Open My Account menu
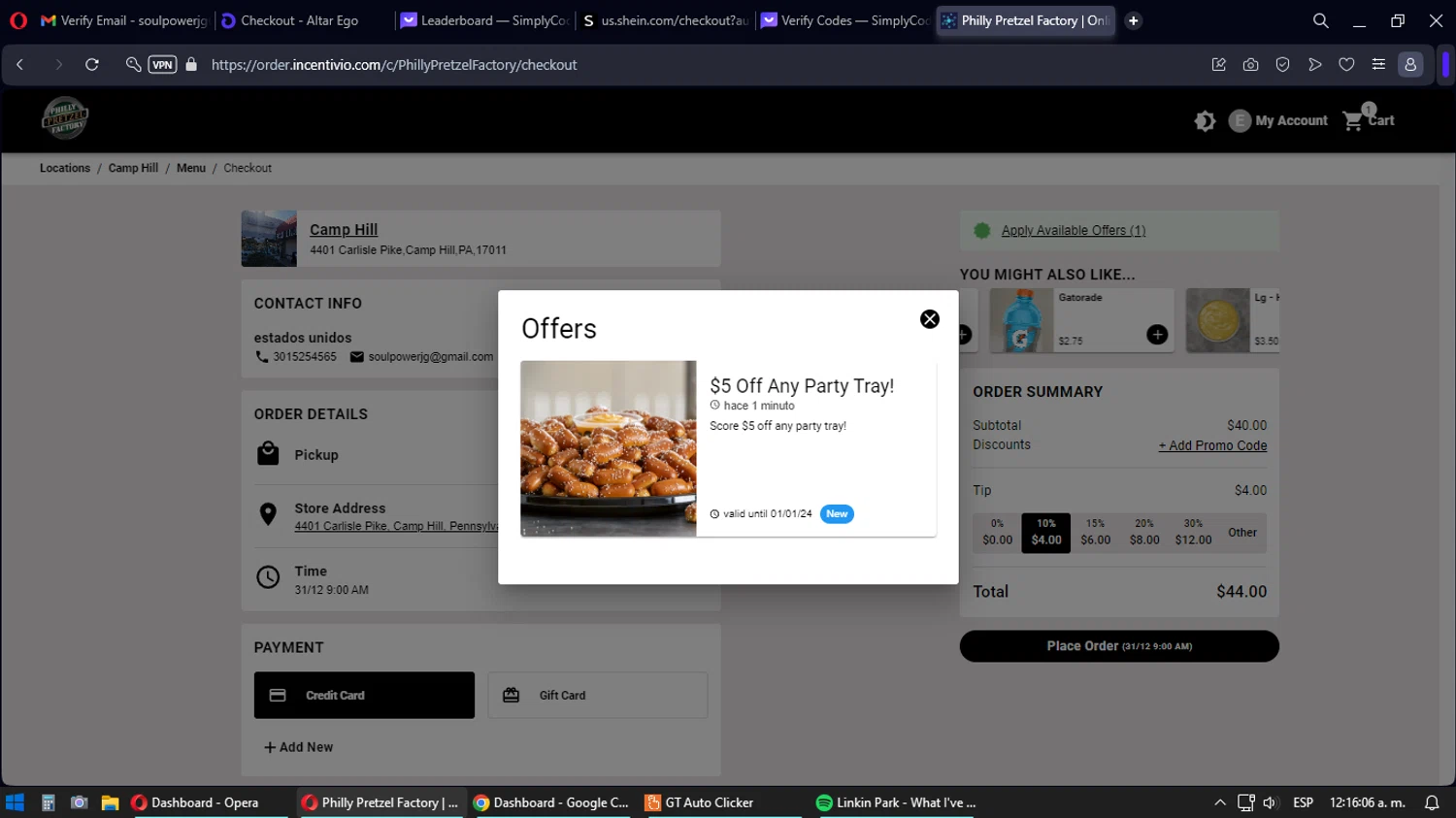Screen dimensions: 1456x818 (x=1278, y=120)
